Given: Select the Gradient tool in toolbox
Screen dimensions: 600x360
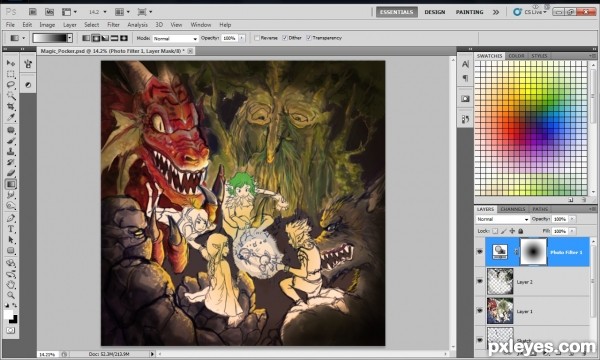Looking at the screenshot, I should tap(11, 184).
